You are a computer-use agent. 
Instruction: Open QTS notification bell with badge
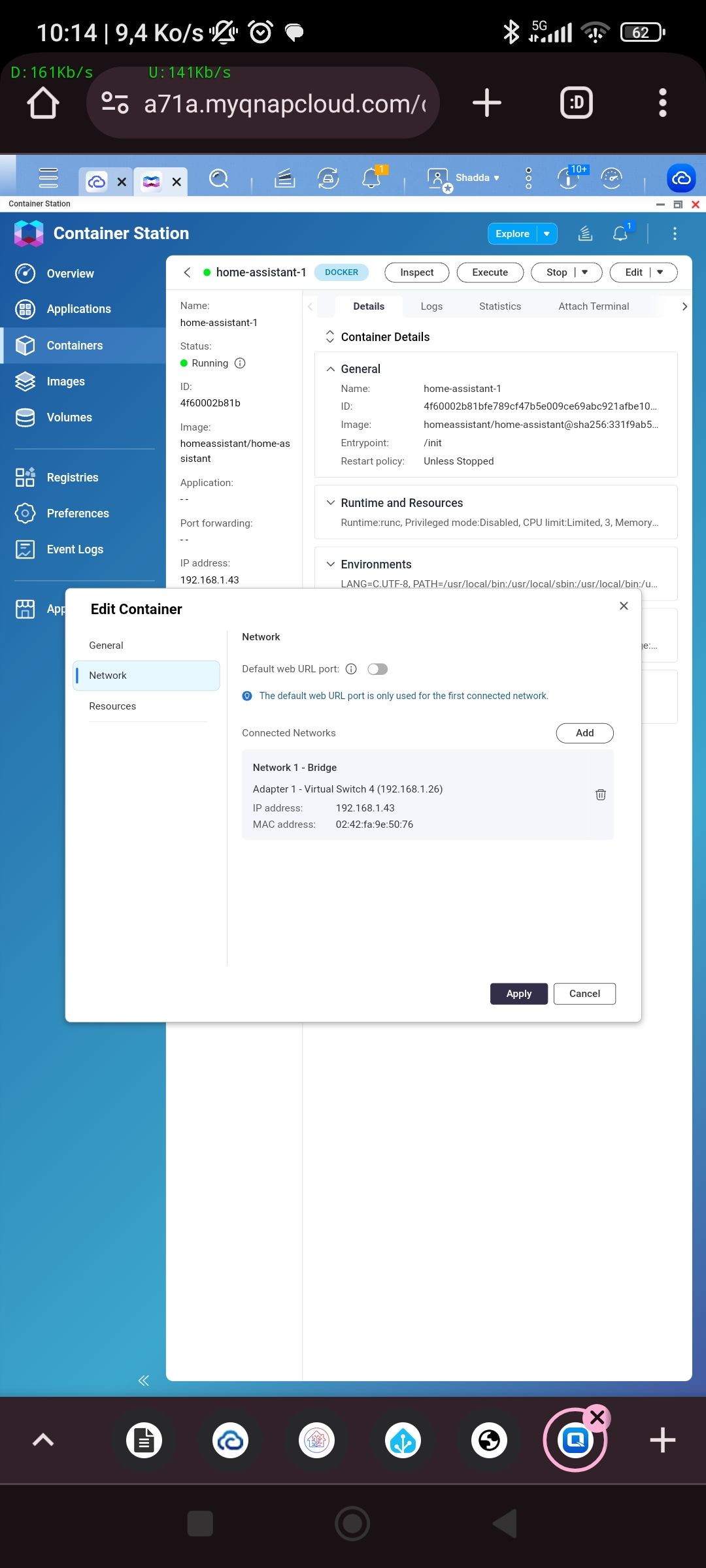click(373, 177)
